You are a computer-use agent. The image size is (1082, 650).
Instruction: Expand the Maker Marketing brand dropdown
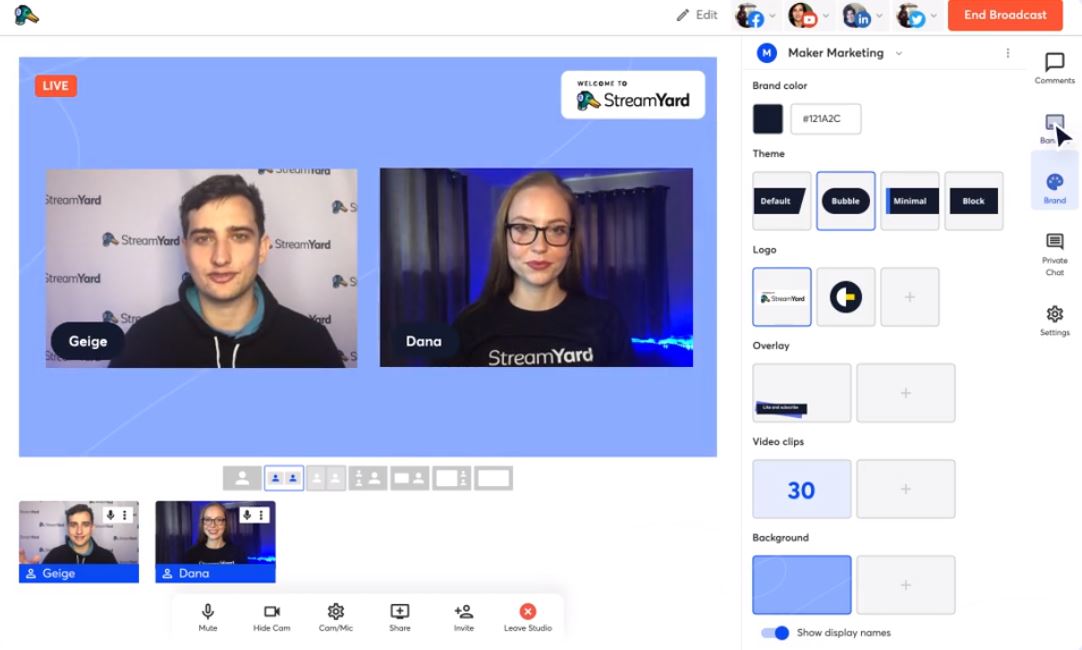point(899,53)
